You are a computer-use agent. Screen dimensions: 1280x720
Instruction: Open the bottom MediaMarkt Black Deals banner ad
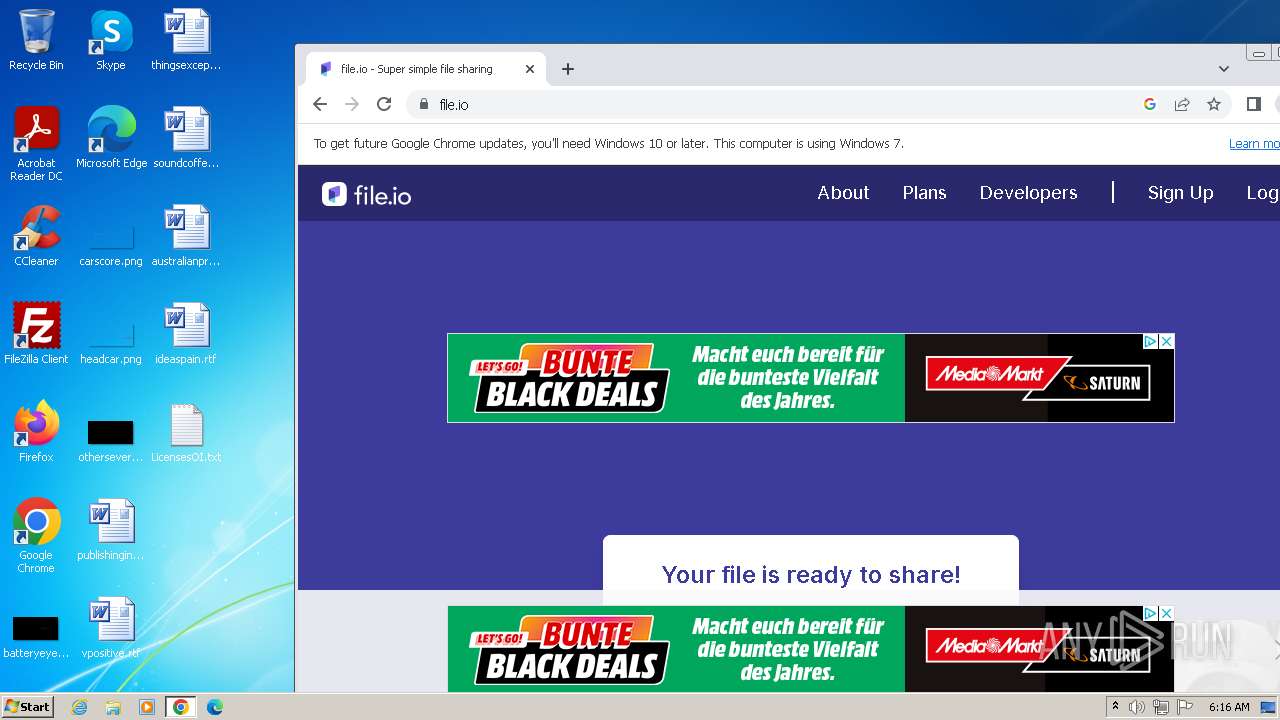point(810,648)
